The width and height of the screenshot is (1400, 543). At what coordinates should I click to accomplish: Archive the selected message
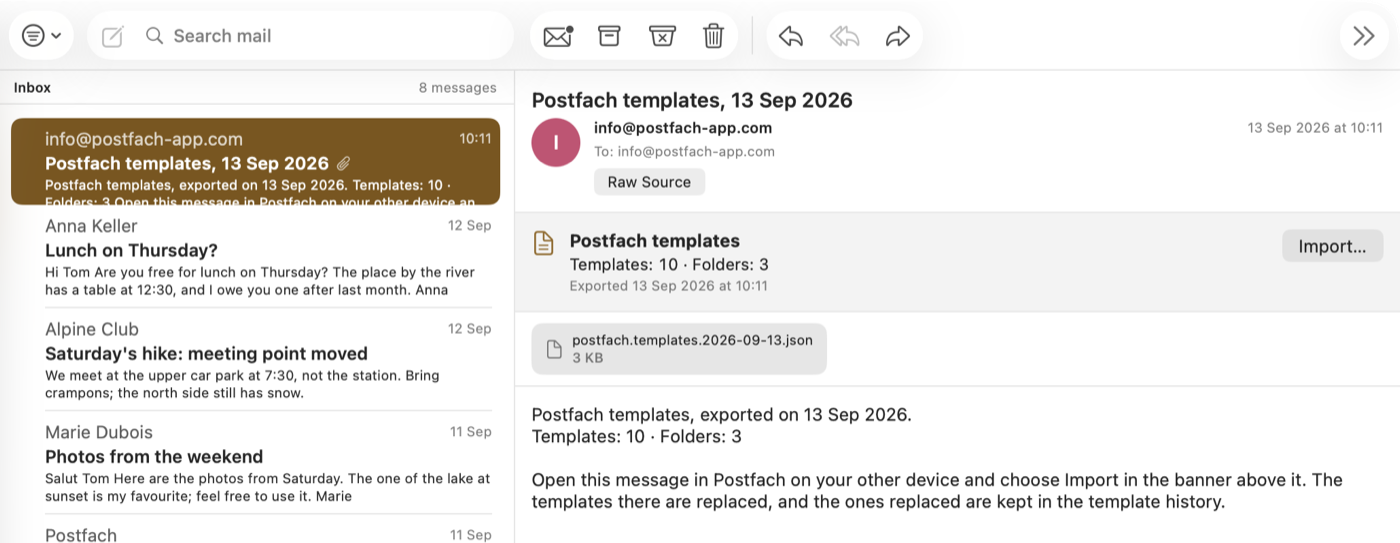pyautogui.click(x=609, y=36)
